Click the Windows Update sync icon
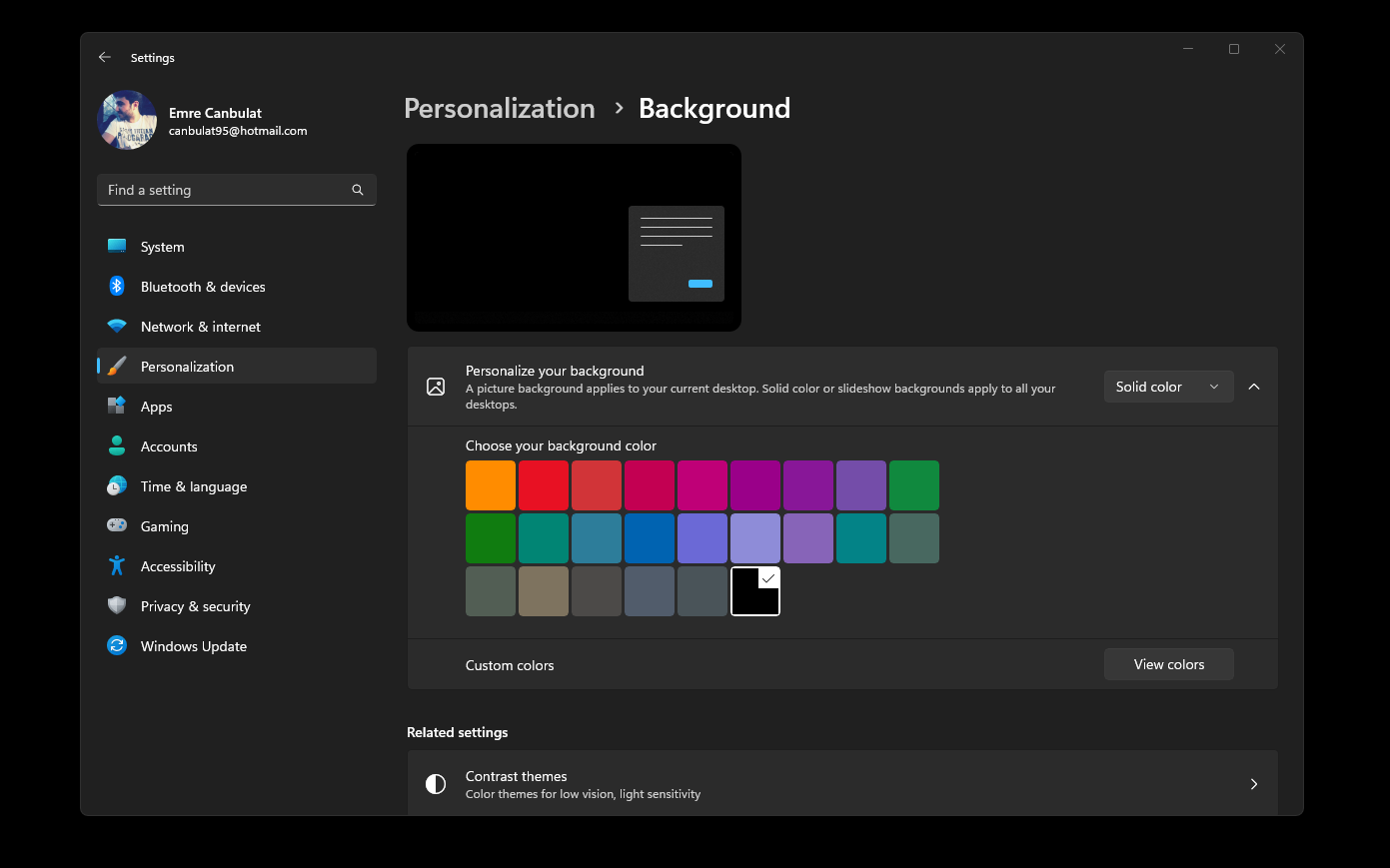1390x868 pixels. tap(117, 646)
